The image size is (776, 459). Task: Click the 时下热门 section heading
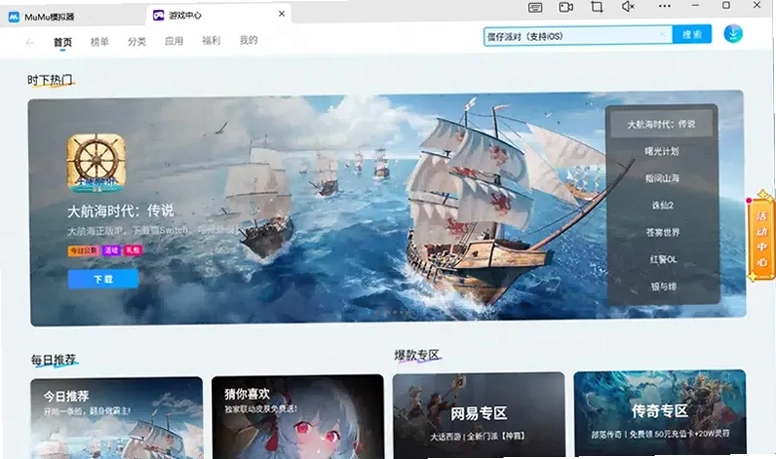(50, 80)
